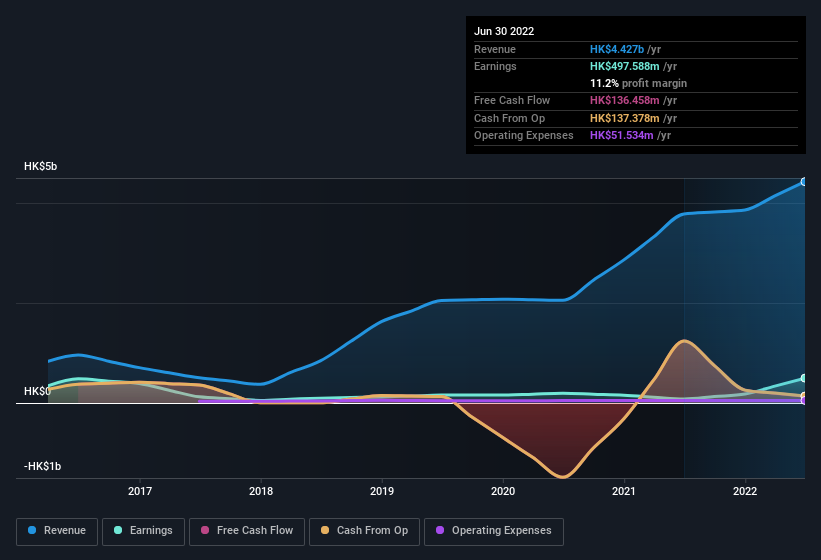Viewport: 821px width, 560px height.
Task: Toggle the Revenue series in legend
Action: tap(58, 530)
